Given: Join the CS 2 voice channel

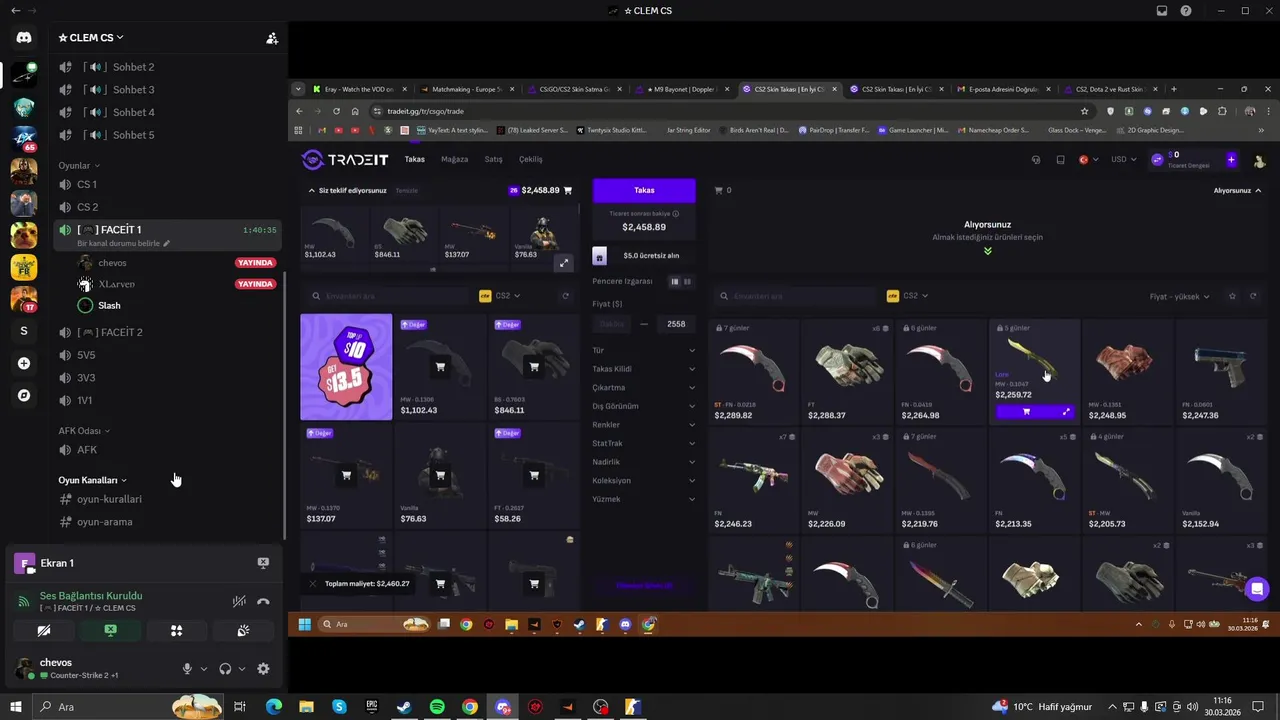Looking at the screenshot, I should click(x=168, y=207).
